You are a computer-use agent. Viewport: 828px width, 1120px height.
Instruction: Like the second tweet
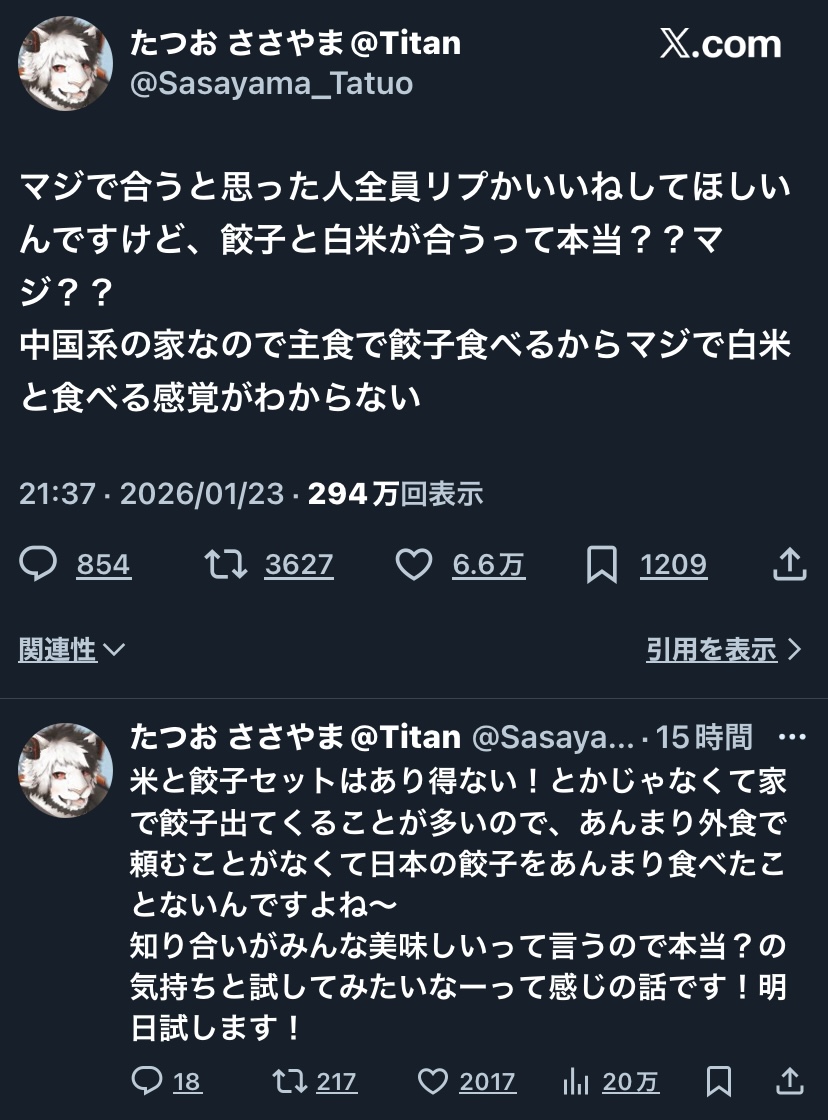[432, 1081]
